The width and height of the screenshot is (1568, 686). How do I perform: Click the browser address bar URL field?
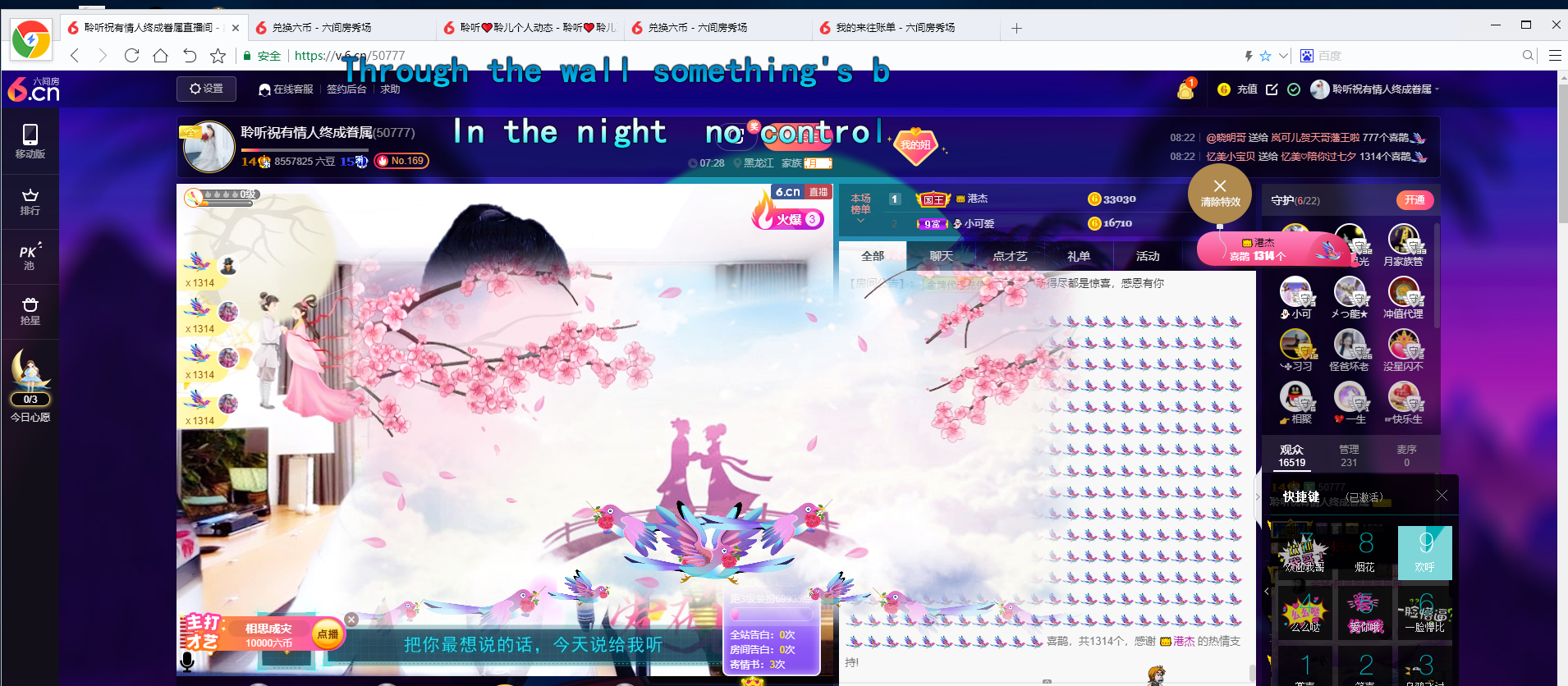(x=739, y=56)
